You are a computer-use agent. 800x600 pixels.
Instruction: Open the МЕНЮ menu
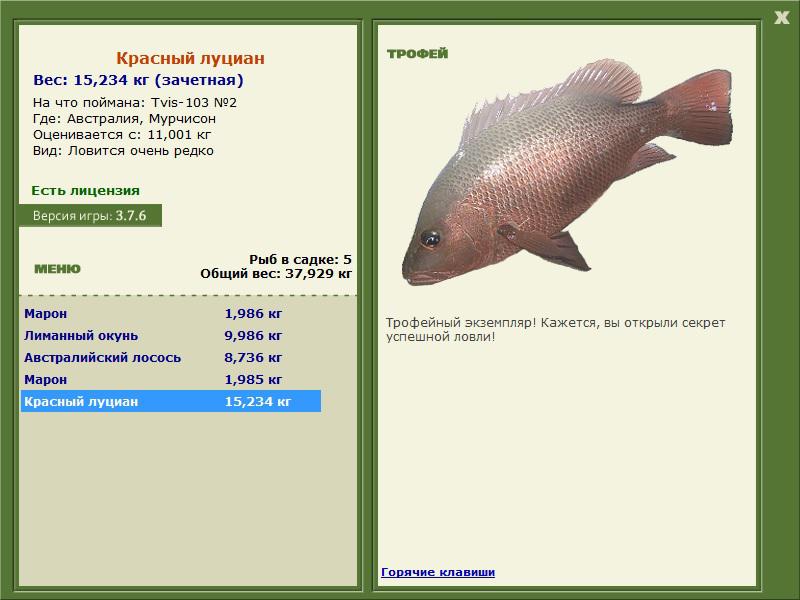click(x=57, y=269)
